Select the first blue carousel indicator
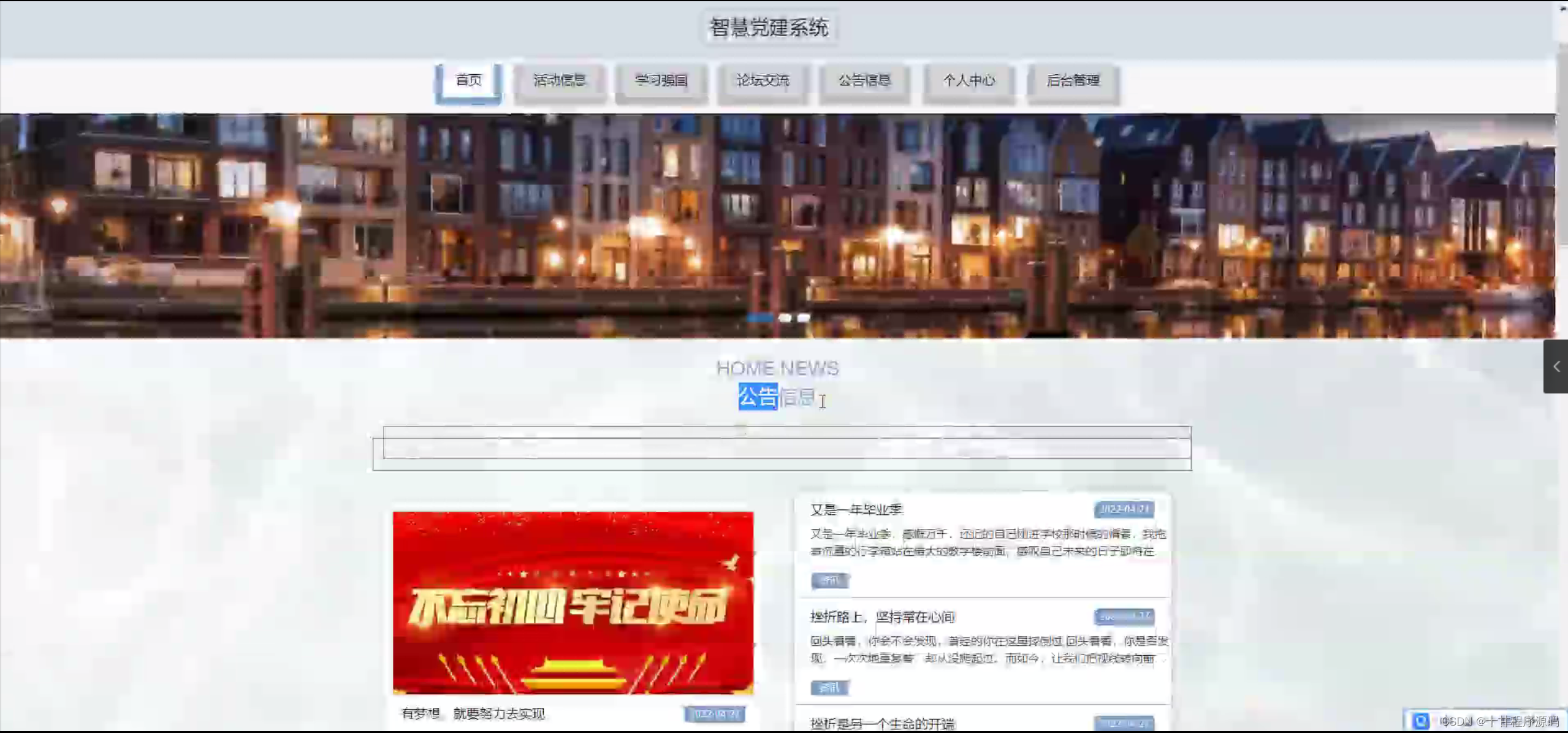The height and width of the screenshot is (733, 1568). coord(760,317)
